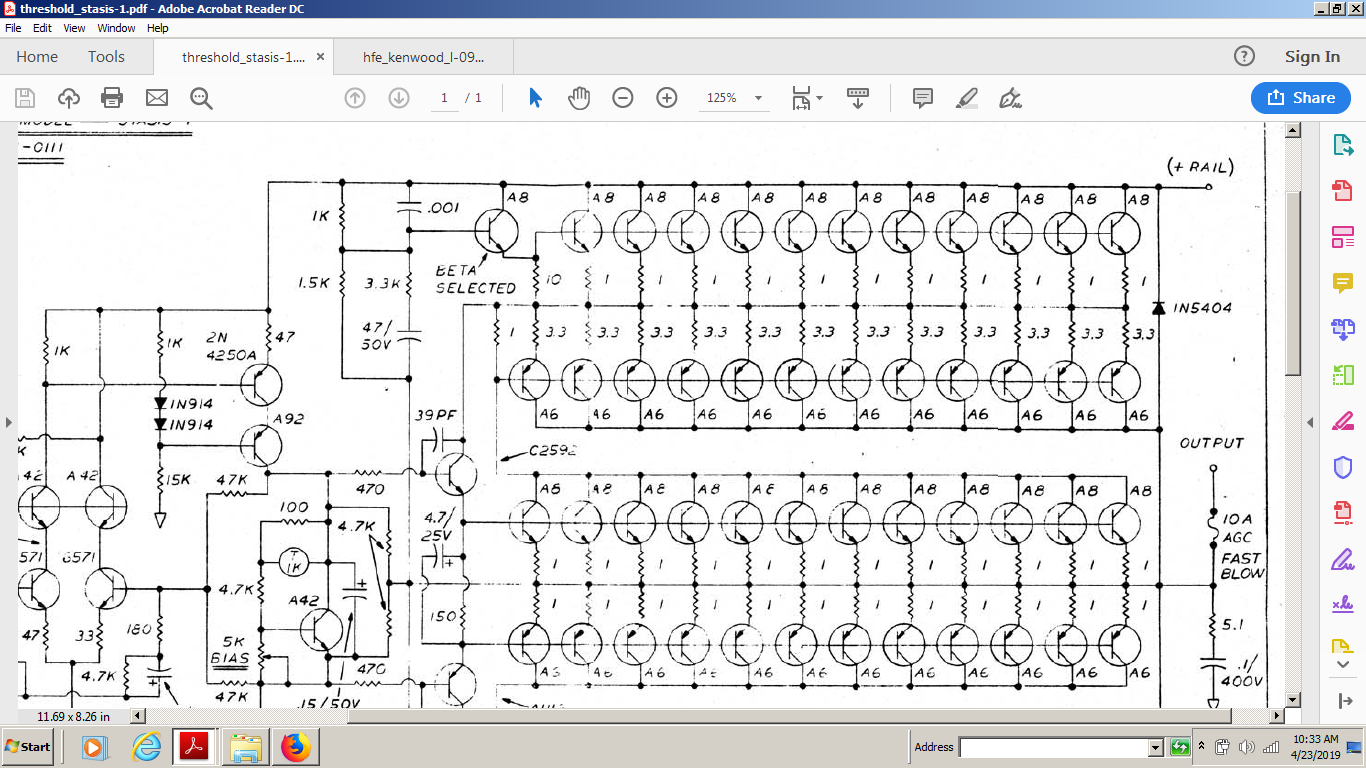Select the Highlight text pen tool
Viewport: 1366px width, 768px height.
click(966, 98)
